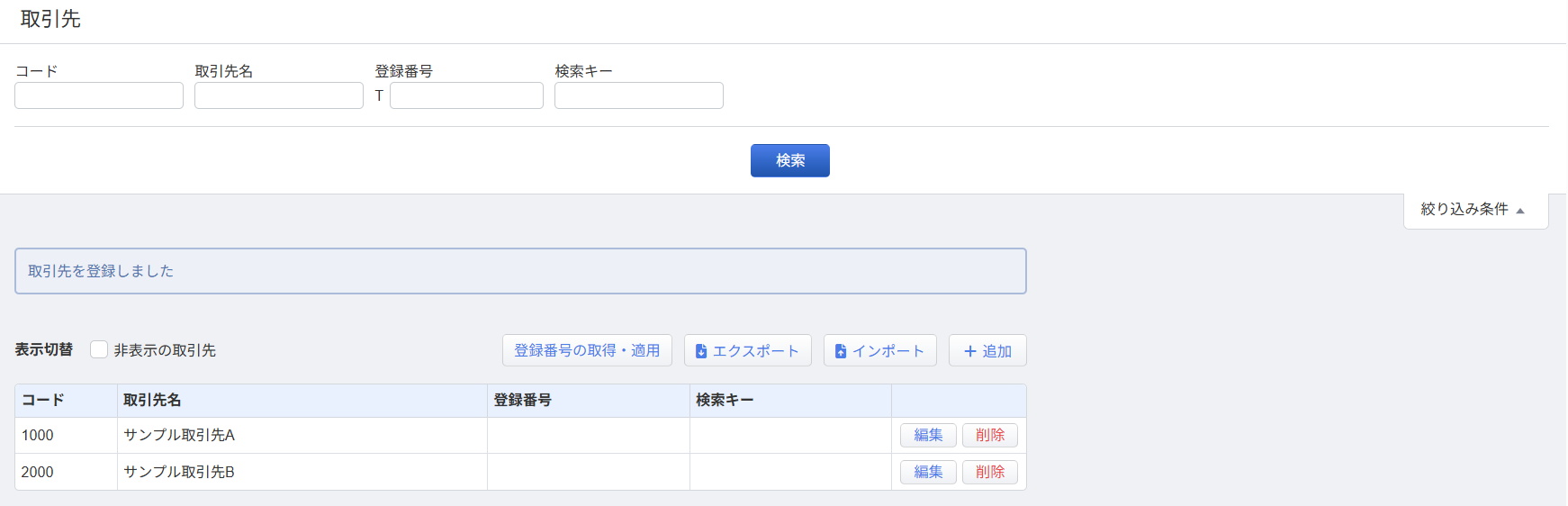The width and height of the screenshot is (1568, 506).
Task: Toggle the 非表示の取引先 checkbox
Action: coord(99,350)
